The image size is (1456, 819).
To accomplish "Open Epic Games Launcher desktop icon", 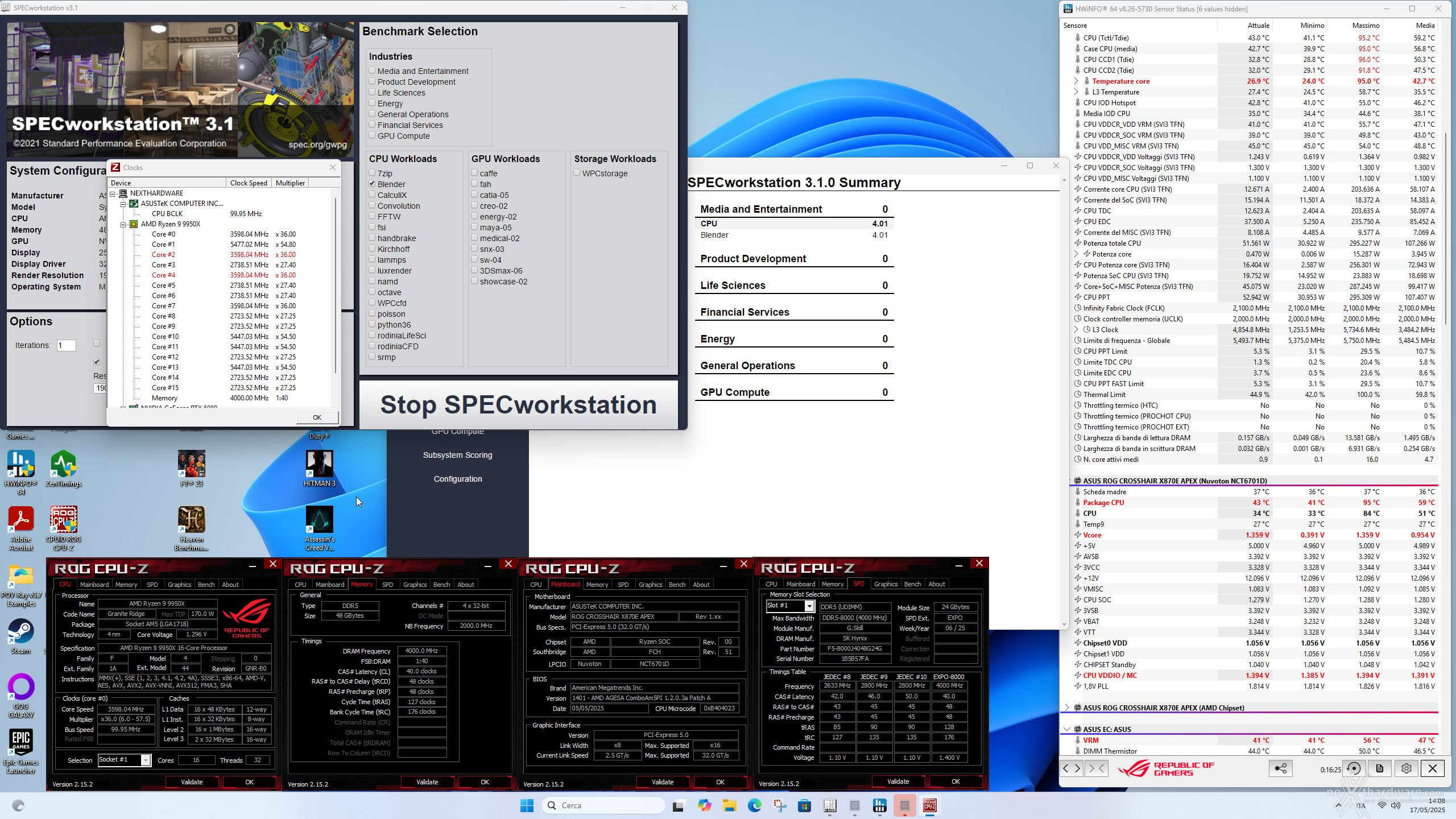I will pos(21,751).
